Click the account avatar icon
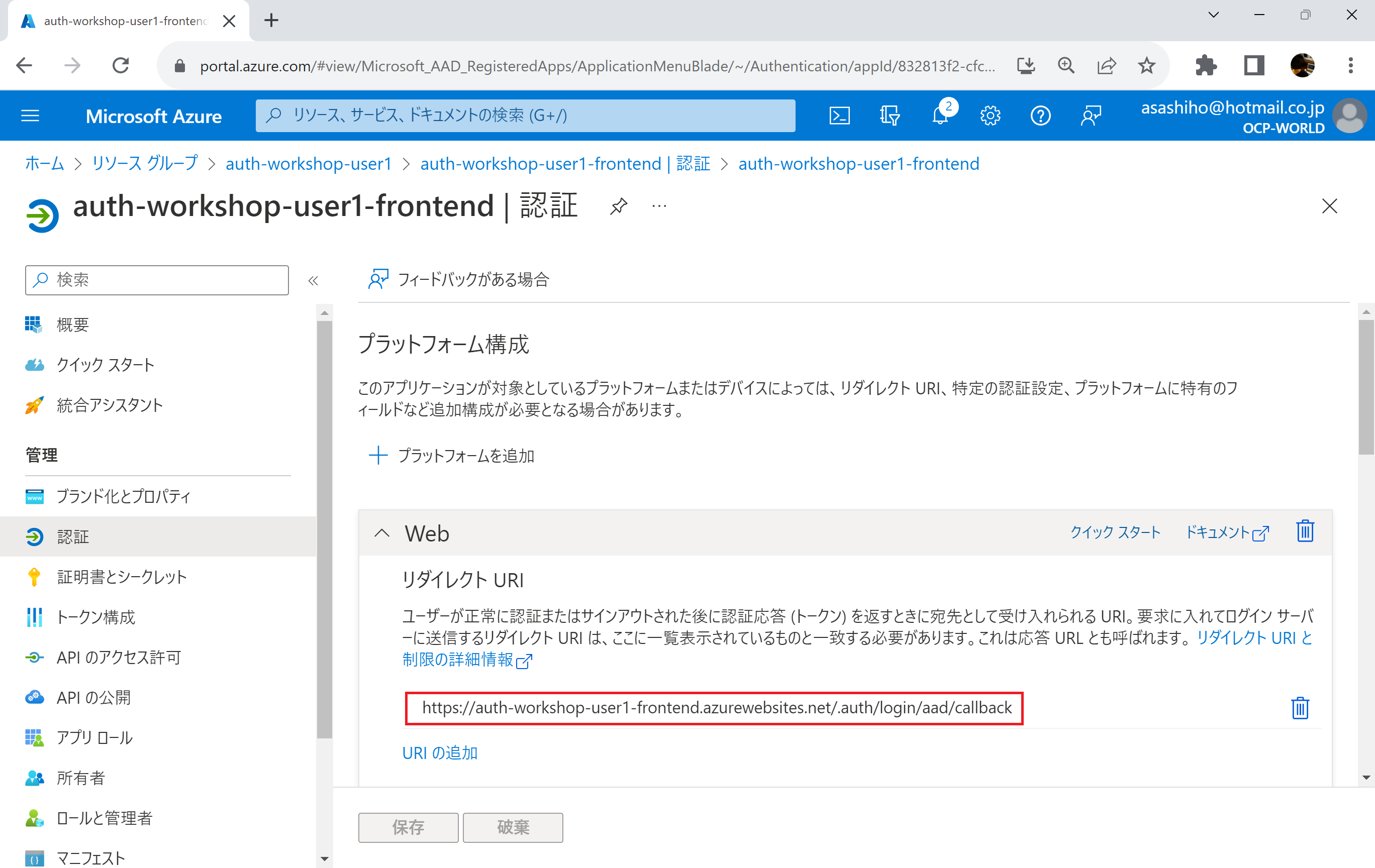 click(x=1350, y=115)
